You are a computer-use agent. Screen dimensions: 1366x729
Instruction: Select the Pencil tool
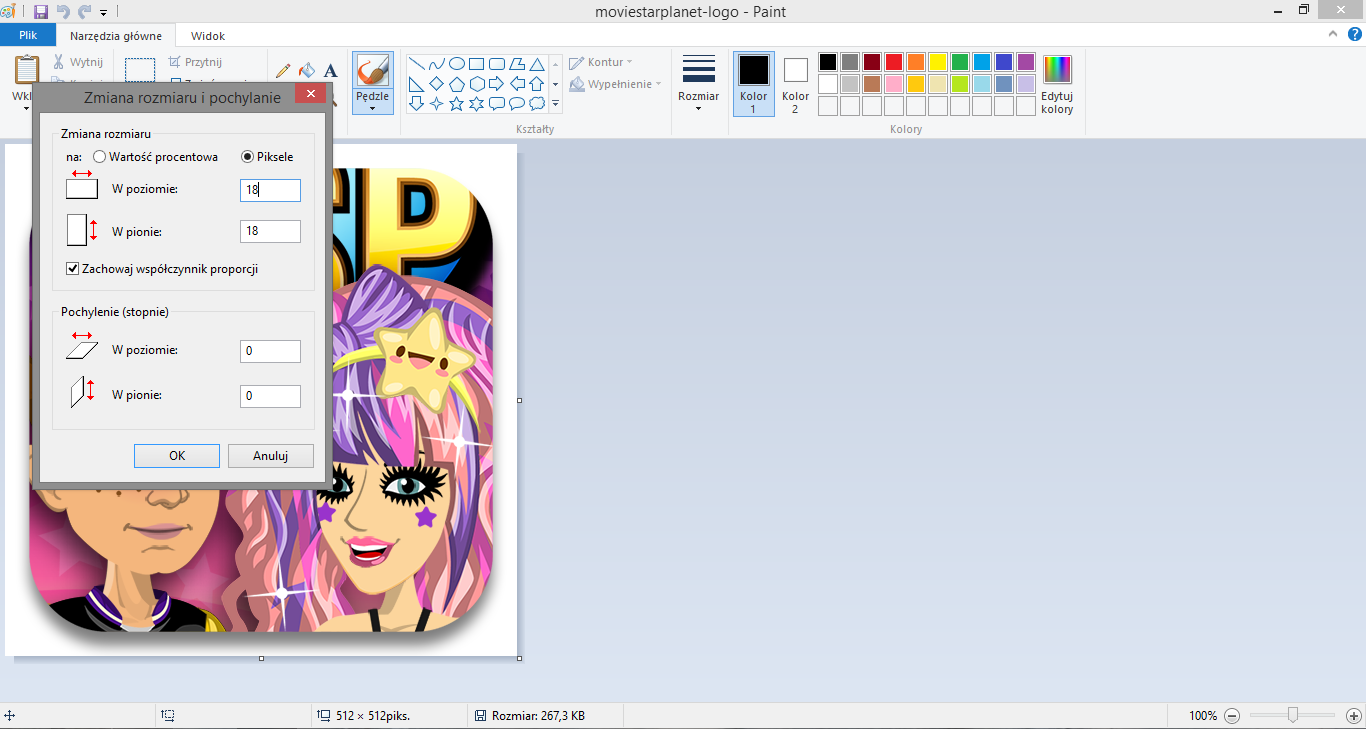click(283, 70)
